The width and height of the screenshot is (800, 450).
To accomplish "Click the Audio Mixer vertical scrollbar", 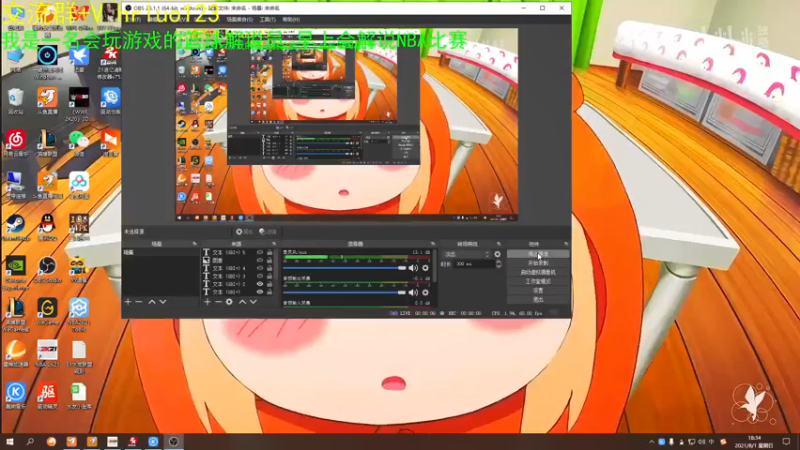I will 435,265.
